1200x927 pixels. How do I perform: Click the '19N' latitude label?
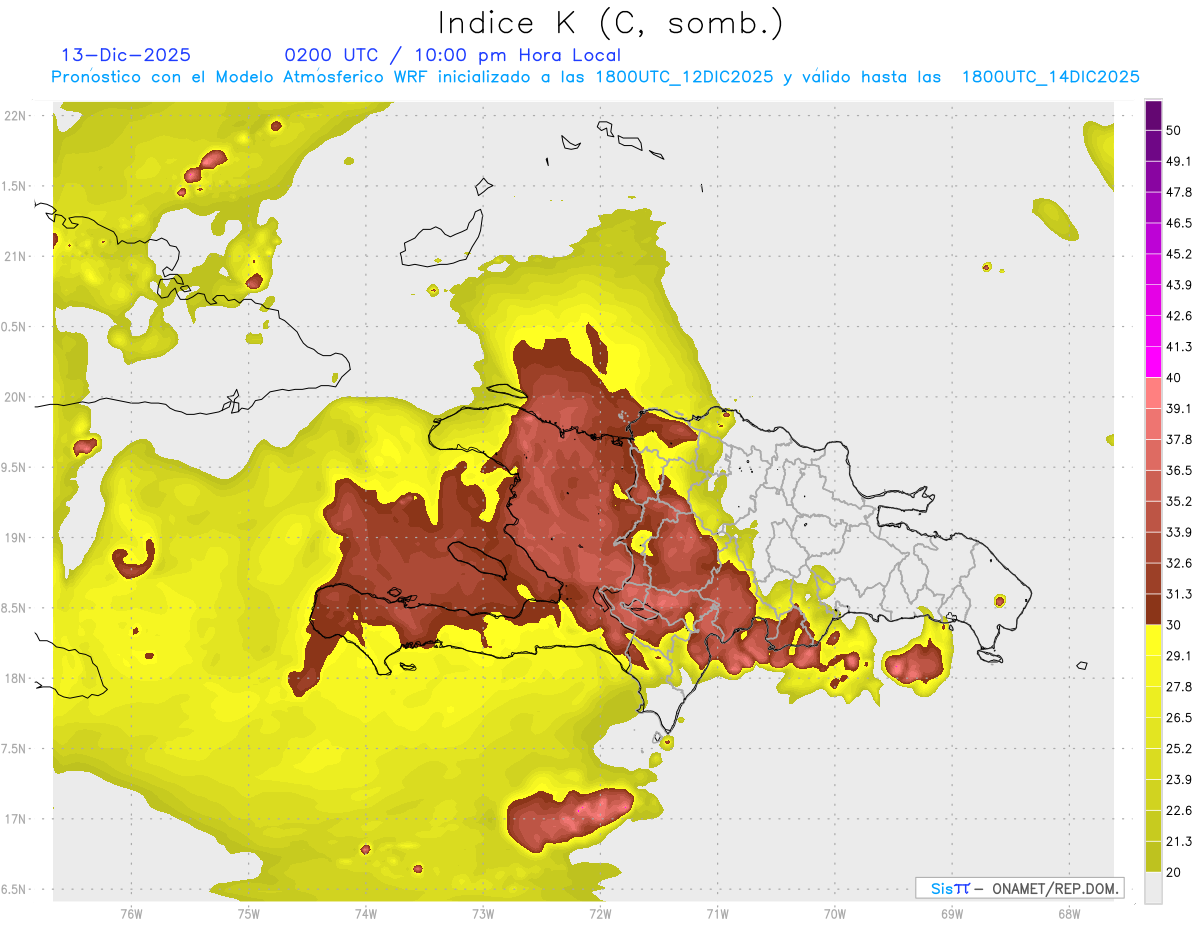click(x=15, y=538)
